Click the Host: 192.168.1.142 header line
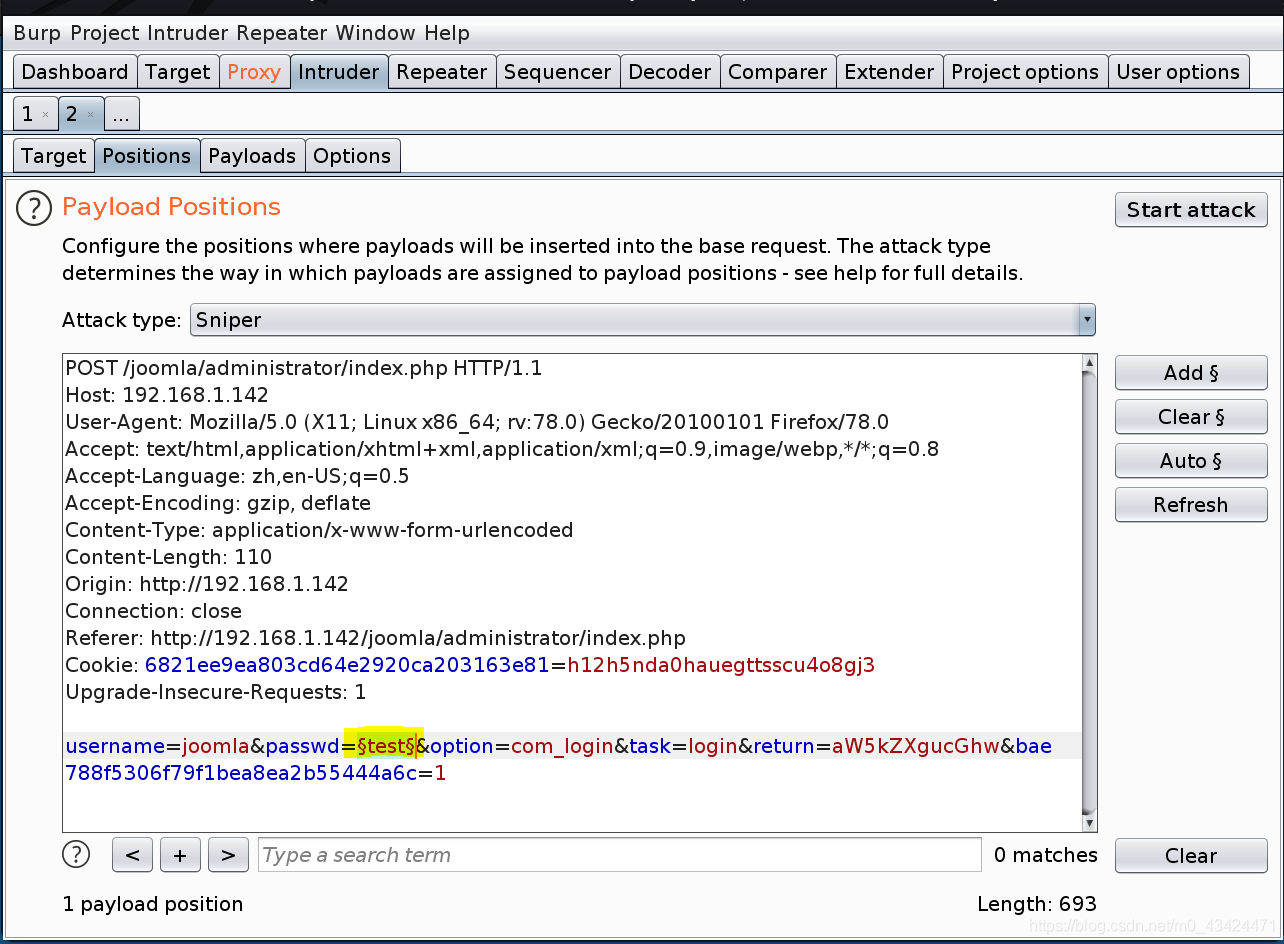The height and width of the screenshot is (944, 1284). (167, 395)
